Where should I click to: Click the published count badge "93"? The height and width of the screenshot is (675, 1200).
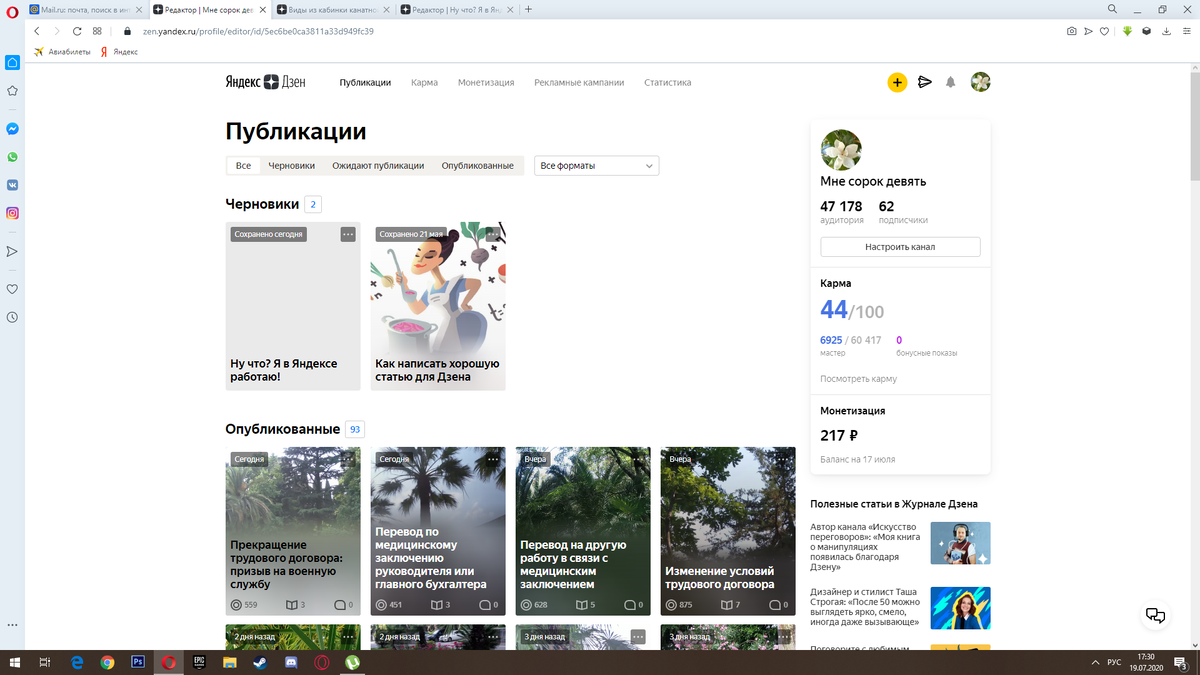355,429
